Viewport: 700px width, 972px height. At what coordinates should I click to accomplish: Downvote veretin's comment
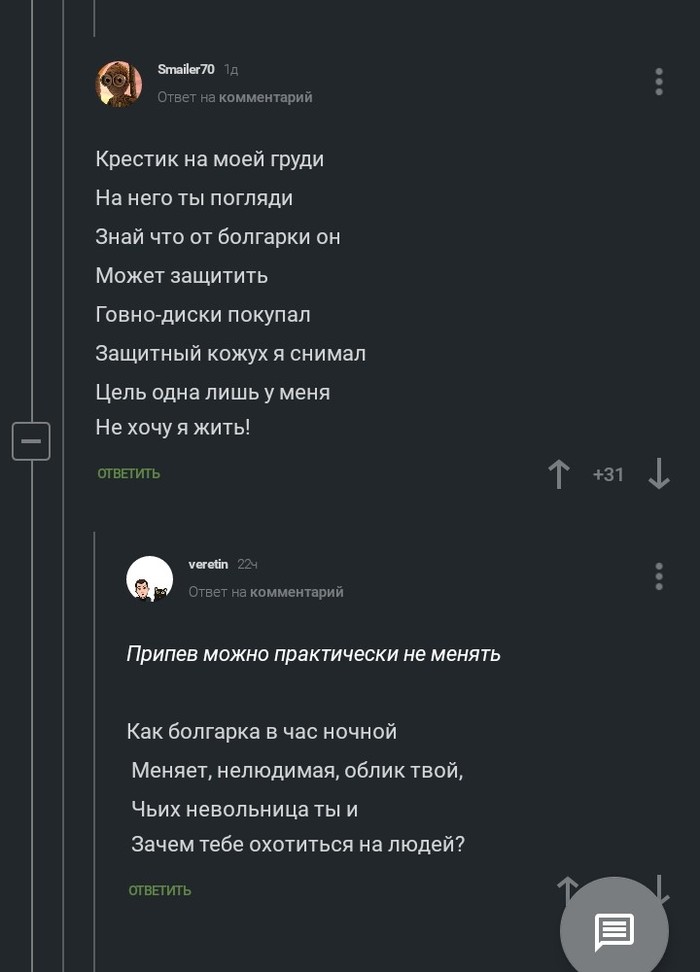[661, 884]
